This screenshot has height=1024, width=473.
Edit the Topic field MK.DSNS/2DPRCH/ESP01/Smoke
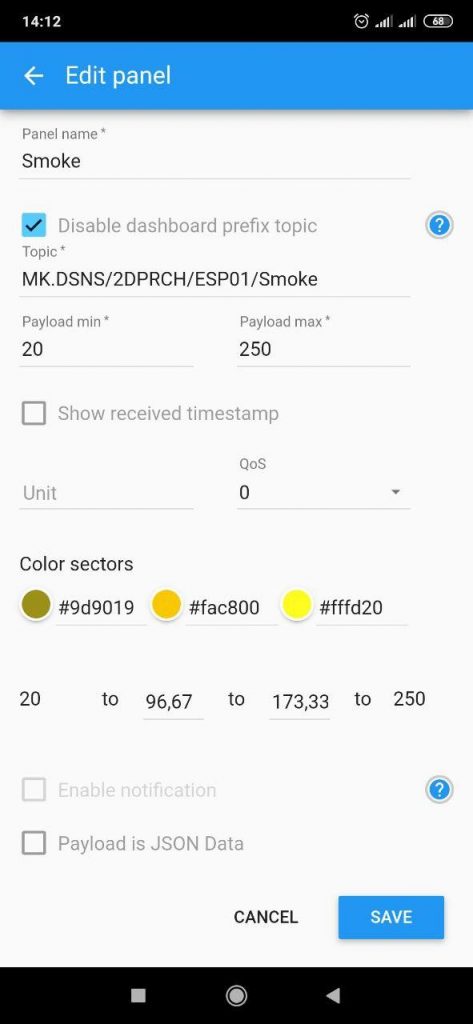[215, 280]
